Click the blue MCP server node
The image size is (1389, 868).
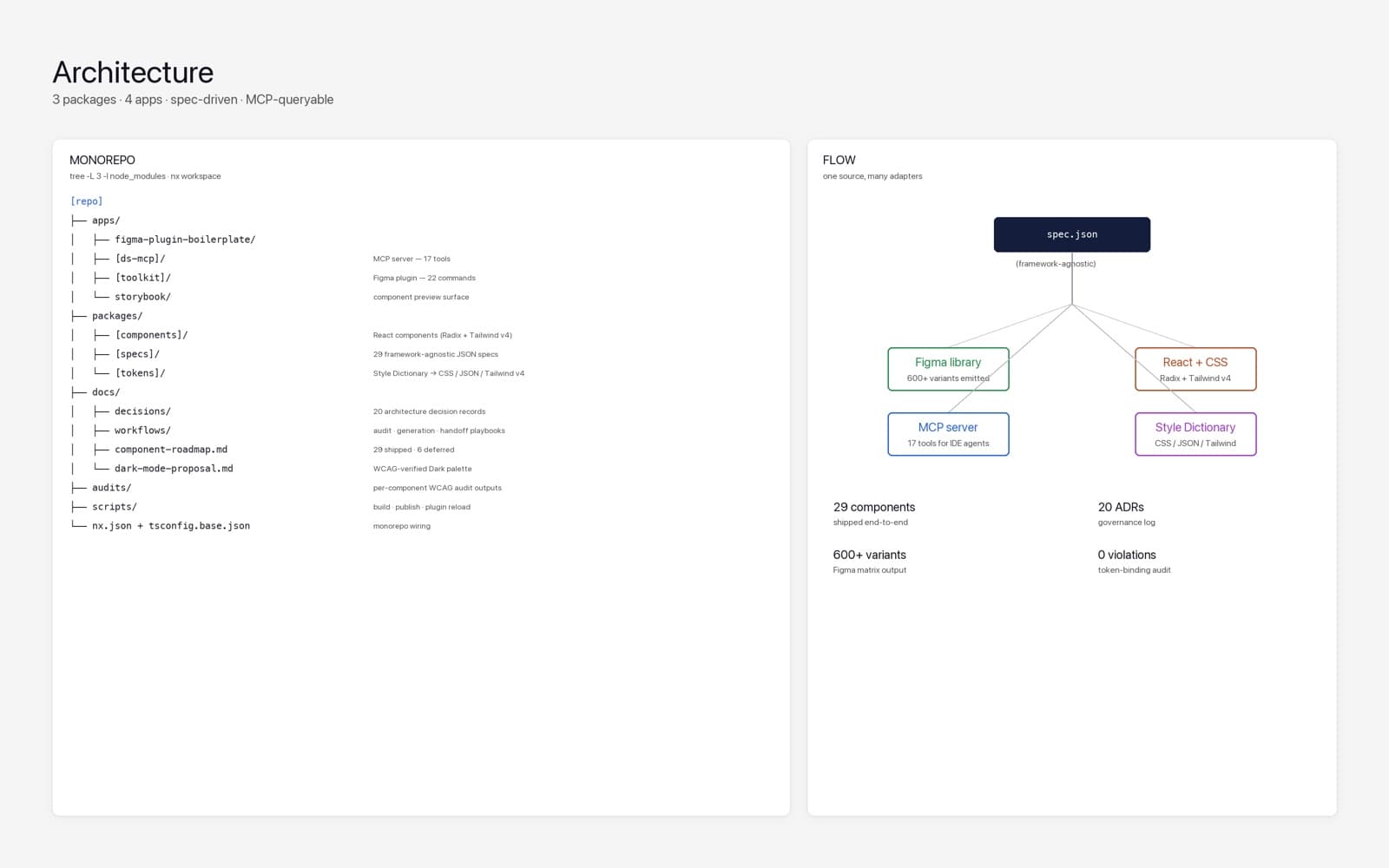(948, 434)
